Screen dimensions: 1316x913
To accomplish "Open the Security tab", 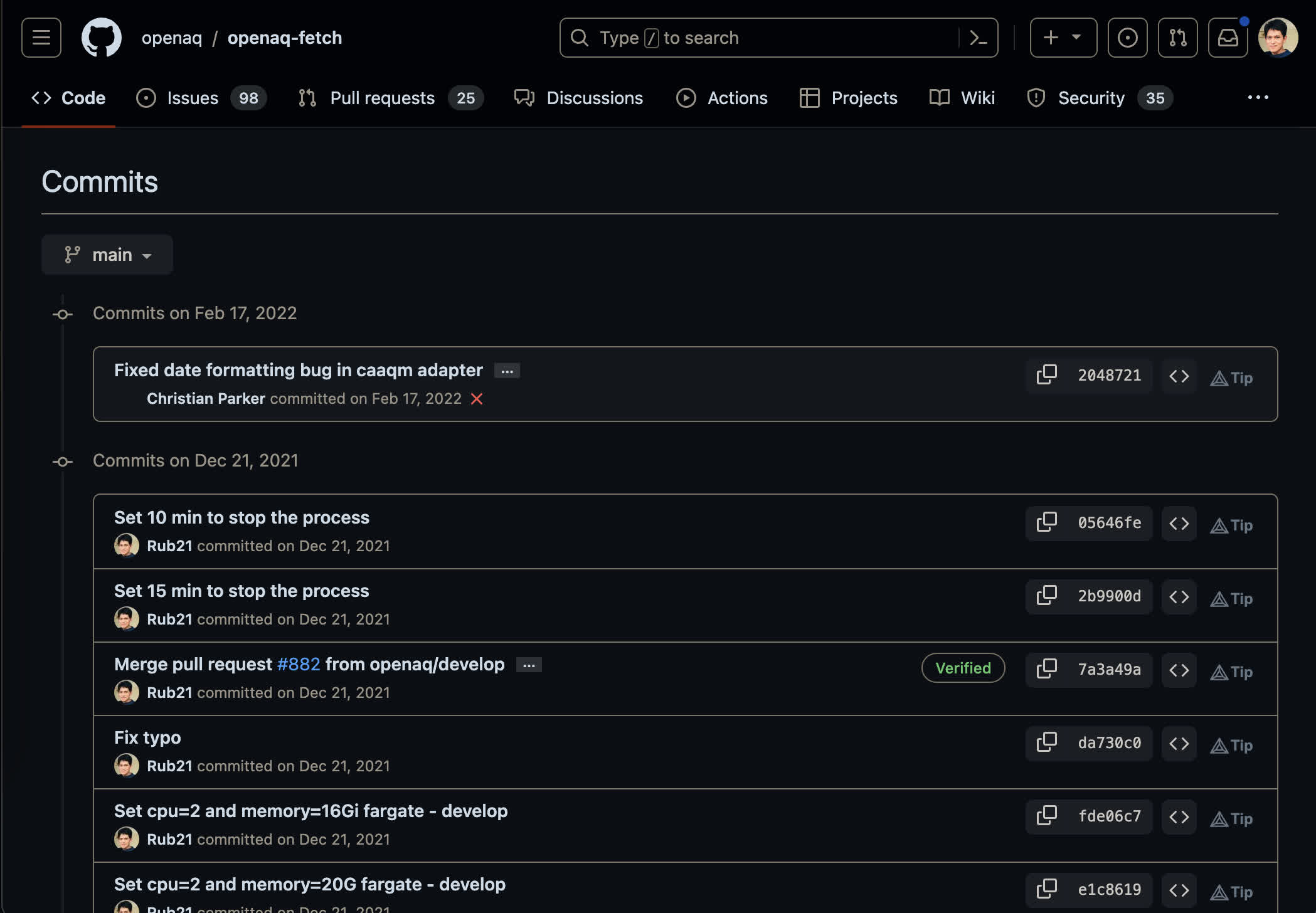I will point(1100,98).
